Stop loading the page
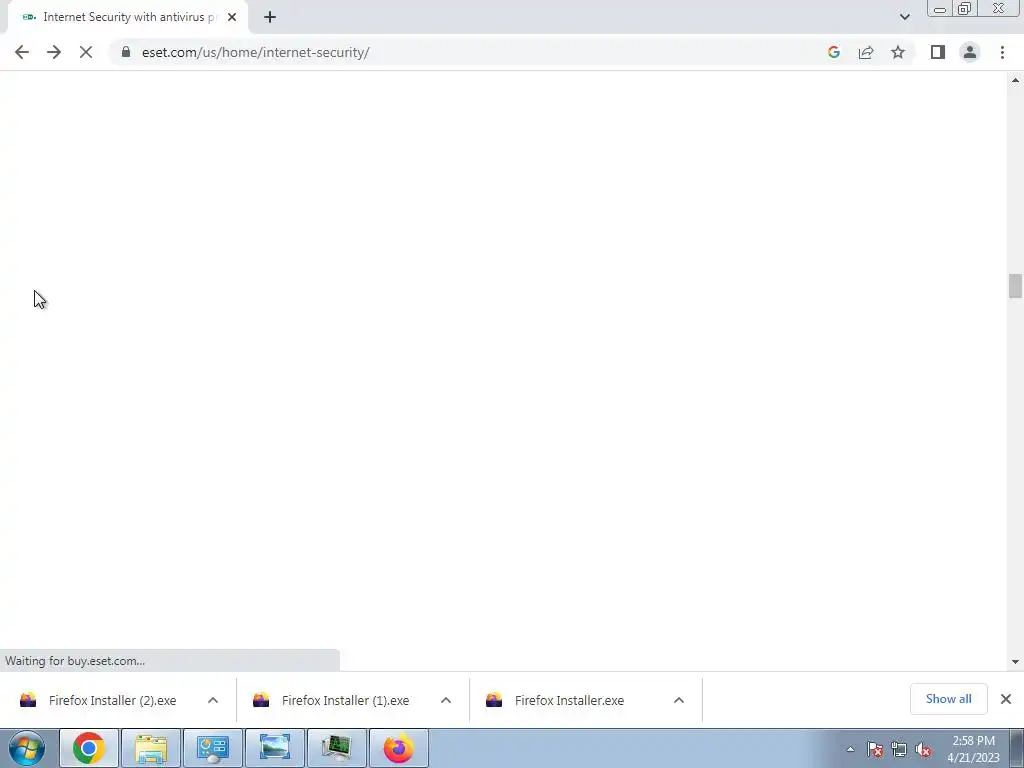 click(86, 52)
